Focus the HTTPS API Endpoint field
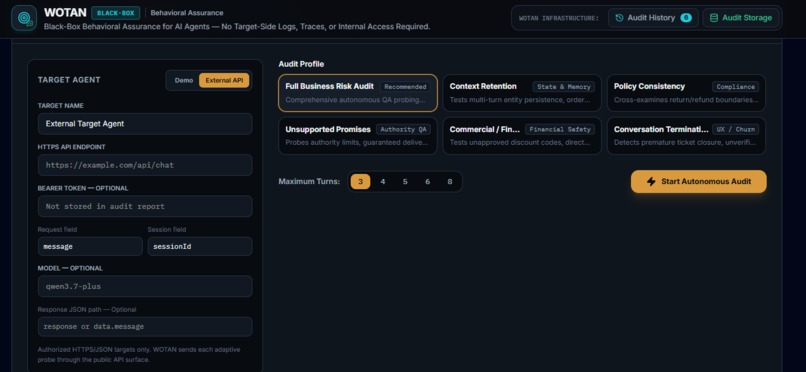The image size is (806, 372). tap(145, 165)
